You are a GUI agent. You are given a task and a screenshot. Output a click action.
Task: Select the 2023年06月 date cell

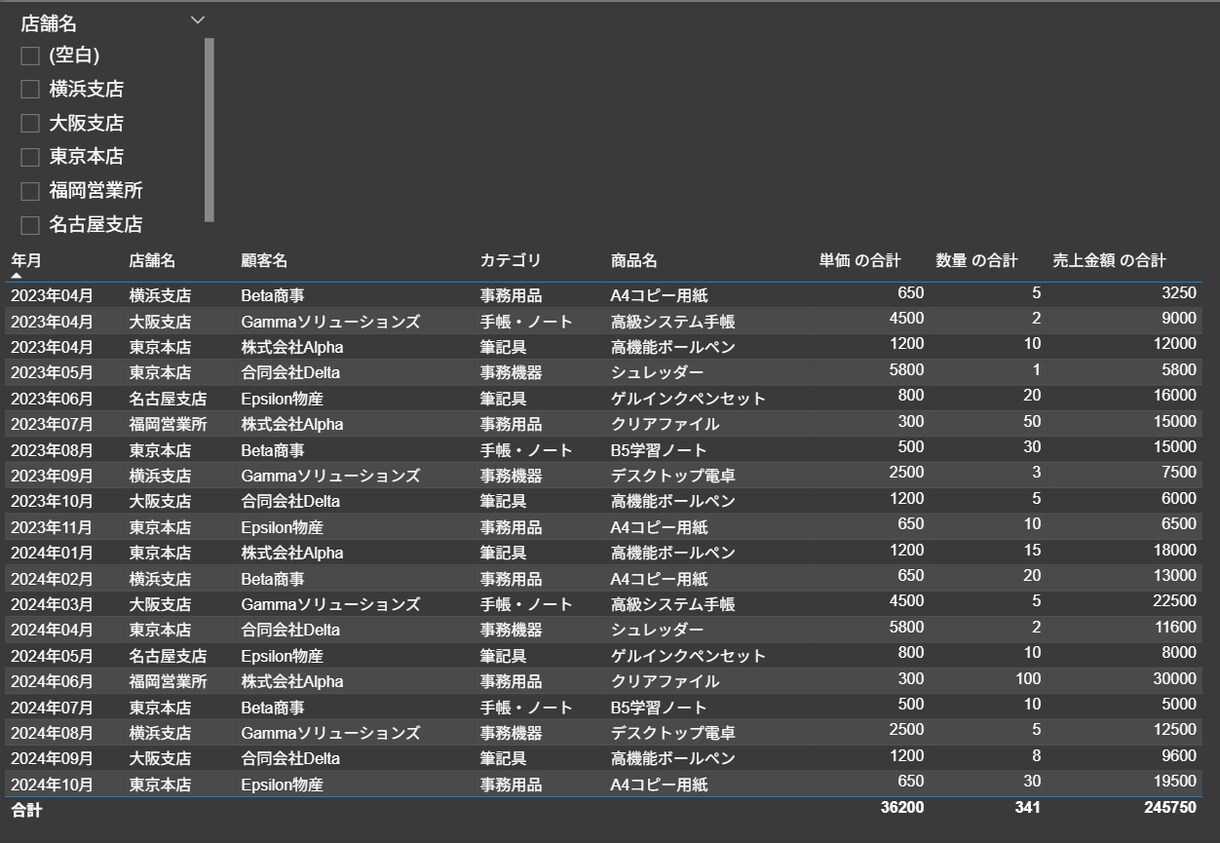click(52, 399)
